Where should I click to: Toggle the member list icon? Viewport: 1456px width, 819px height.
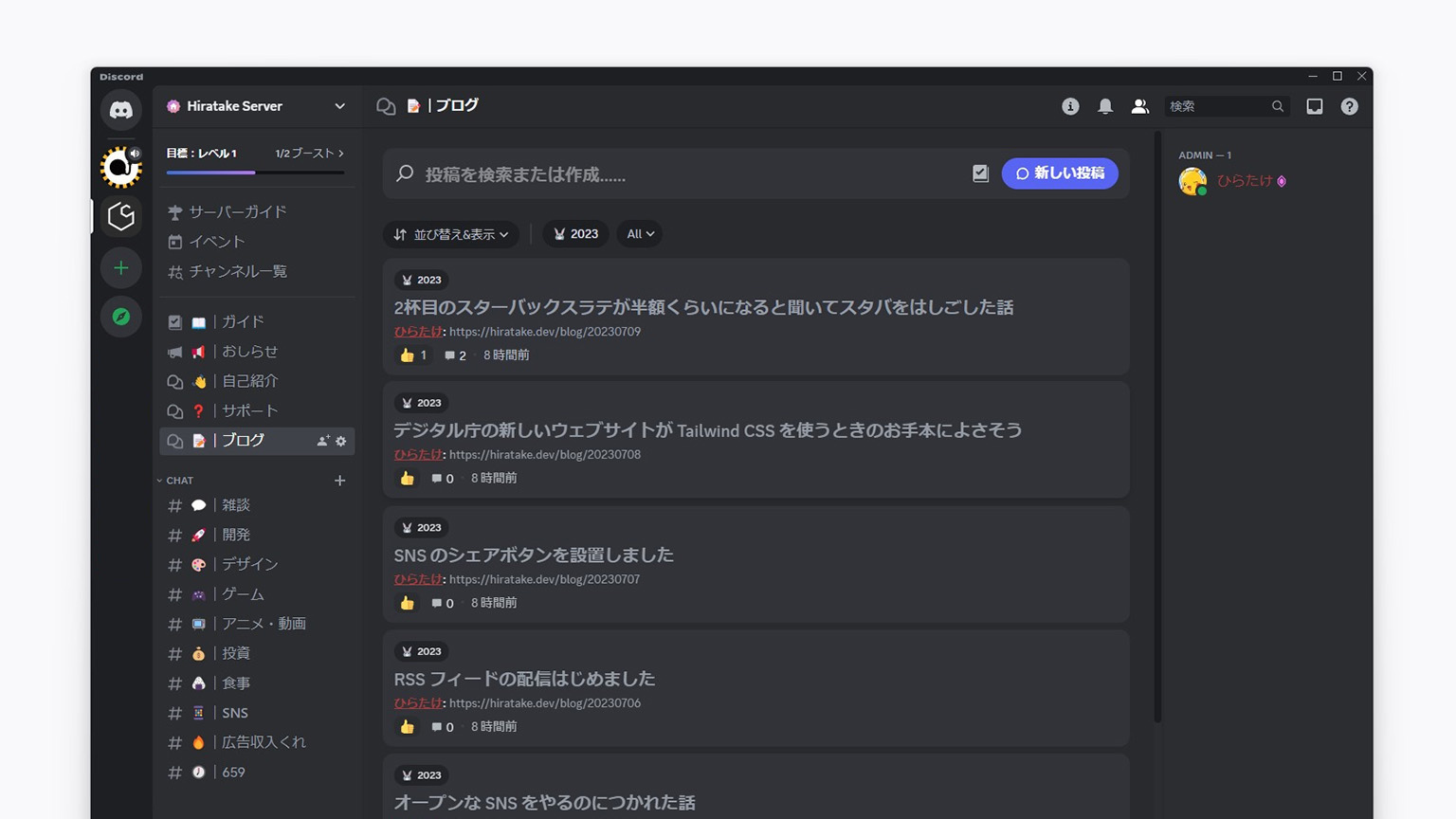click(1140, 106)
